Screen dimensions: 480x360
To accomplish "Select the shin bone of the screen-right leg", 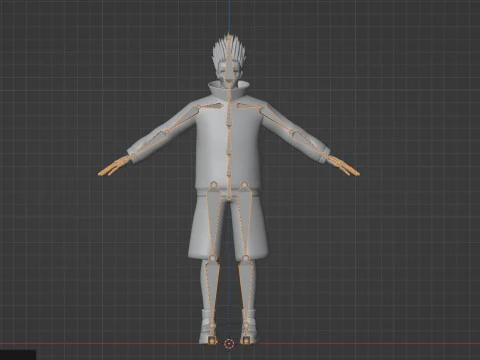I will point(246,292).
